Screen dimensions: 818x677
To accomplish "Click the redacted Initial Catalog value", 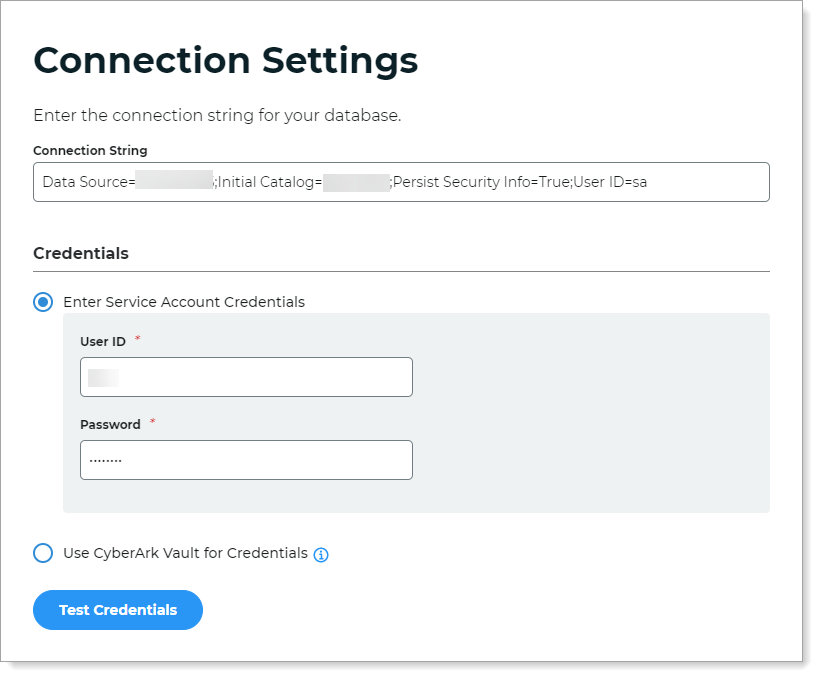I will 355,182.
